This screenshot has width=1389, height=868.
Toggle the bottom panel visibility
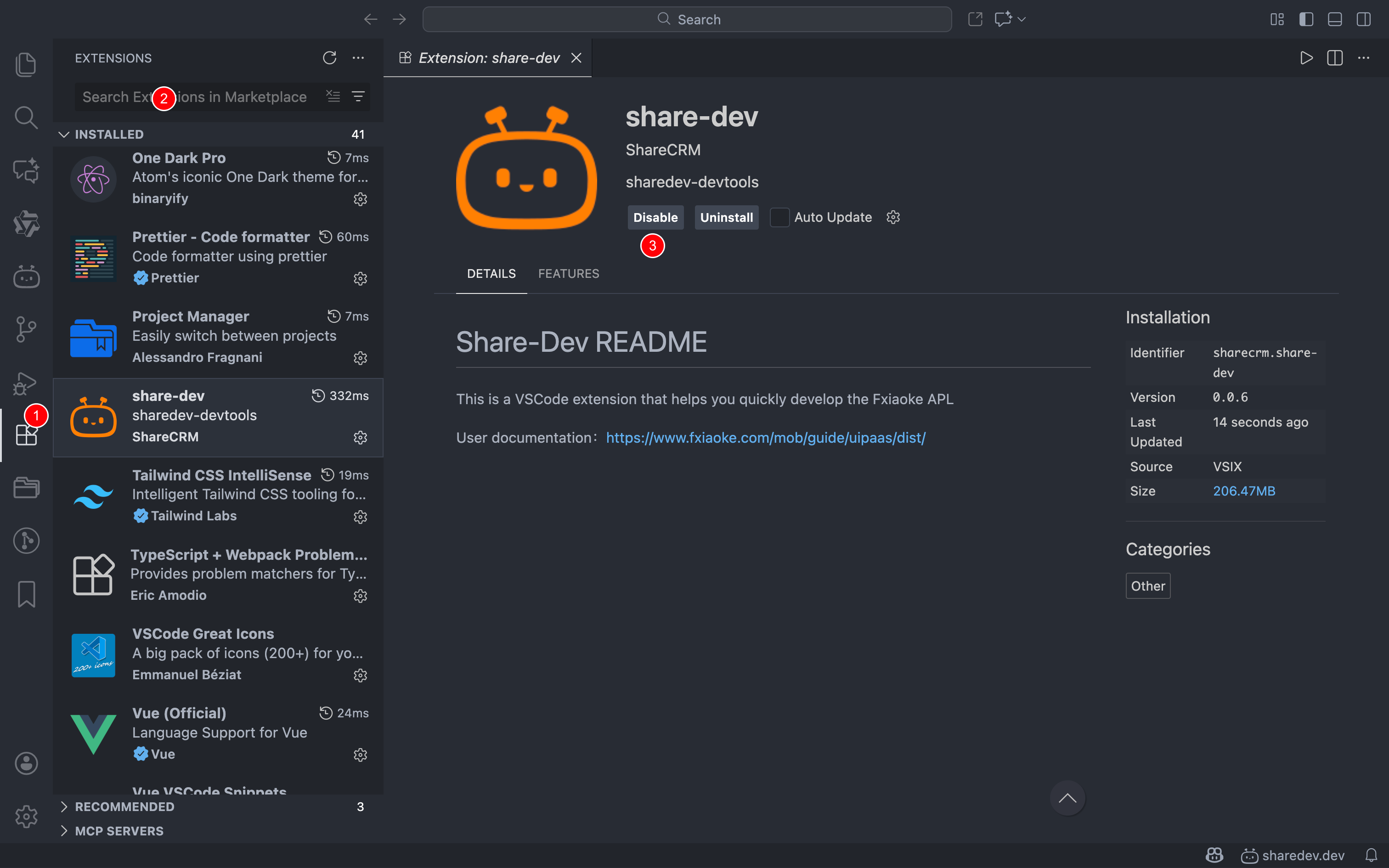(1334, 19)
